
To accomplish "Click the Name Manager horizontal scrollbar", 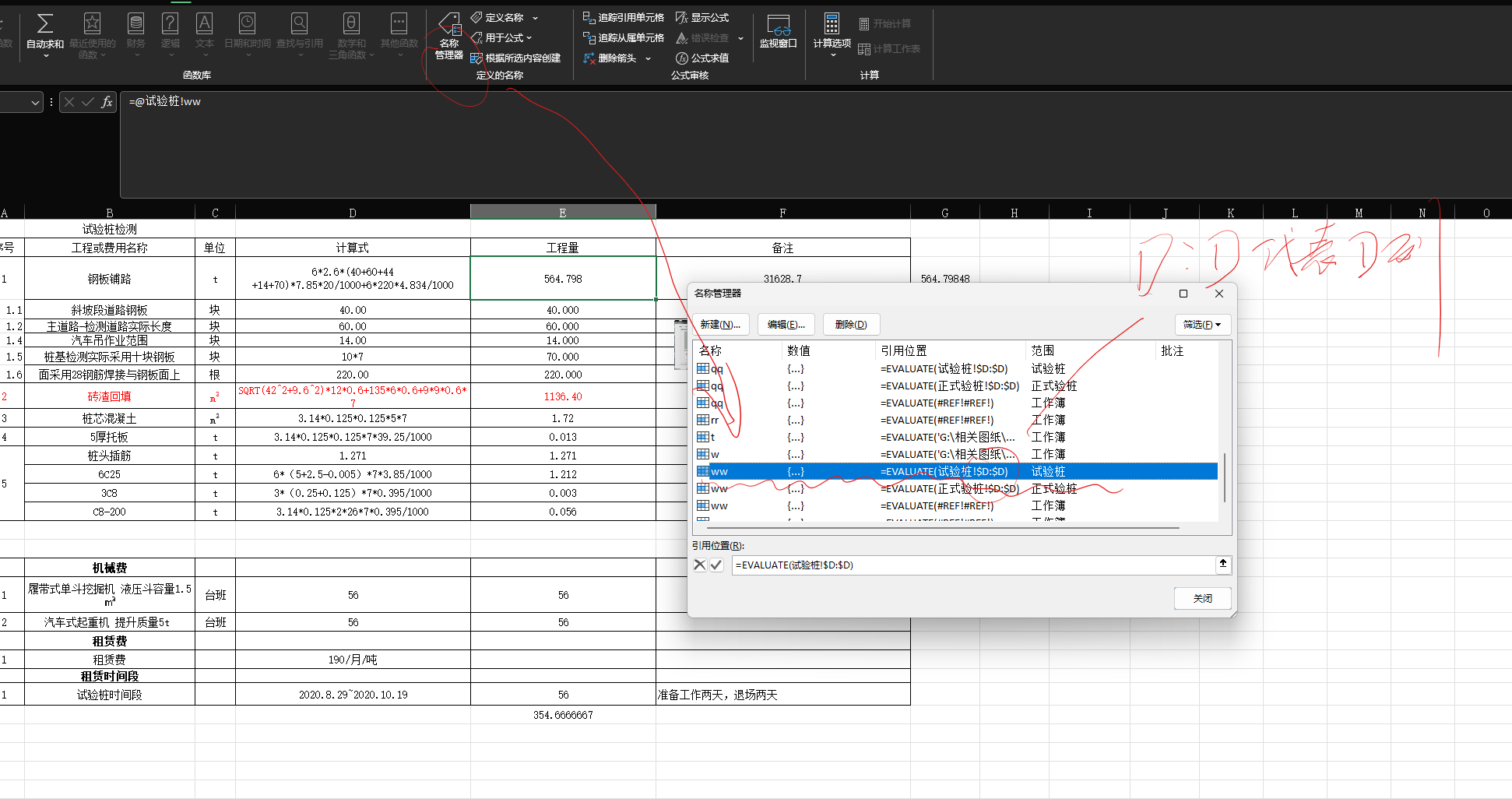I will 944,527.
